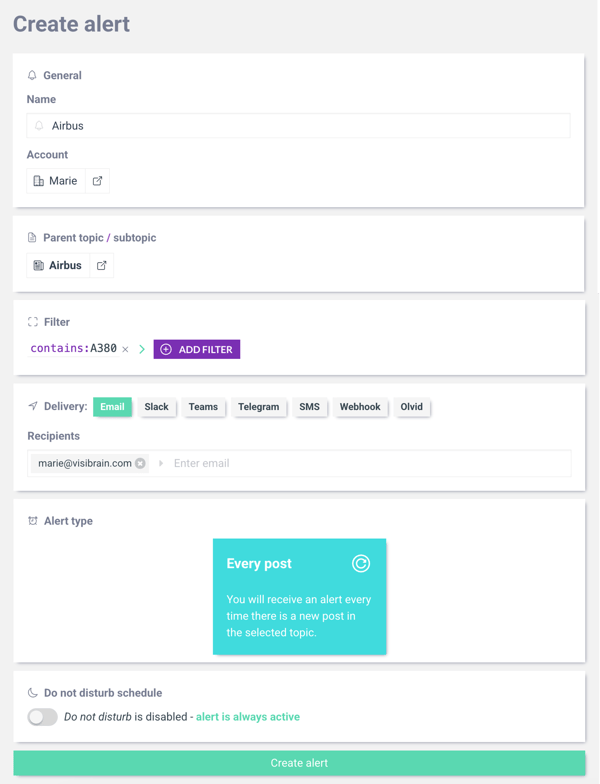Open Airbus topic external link icon
This screenshot has height=784, width=600.
pyautogui.click(x=101, y=266)
